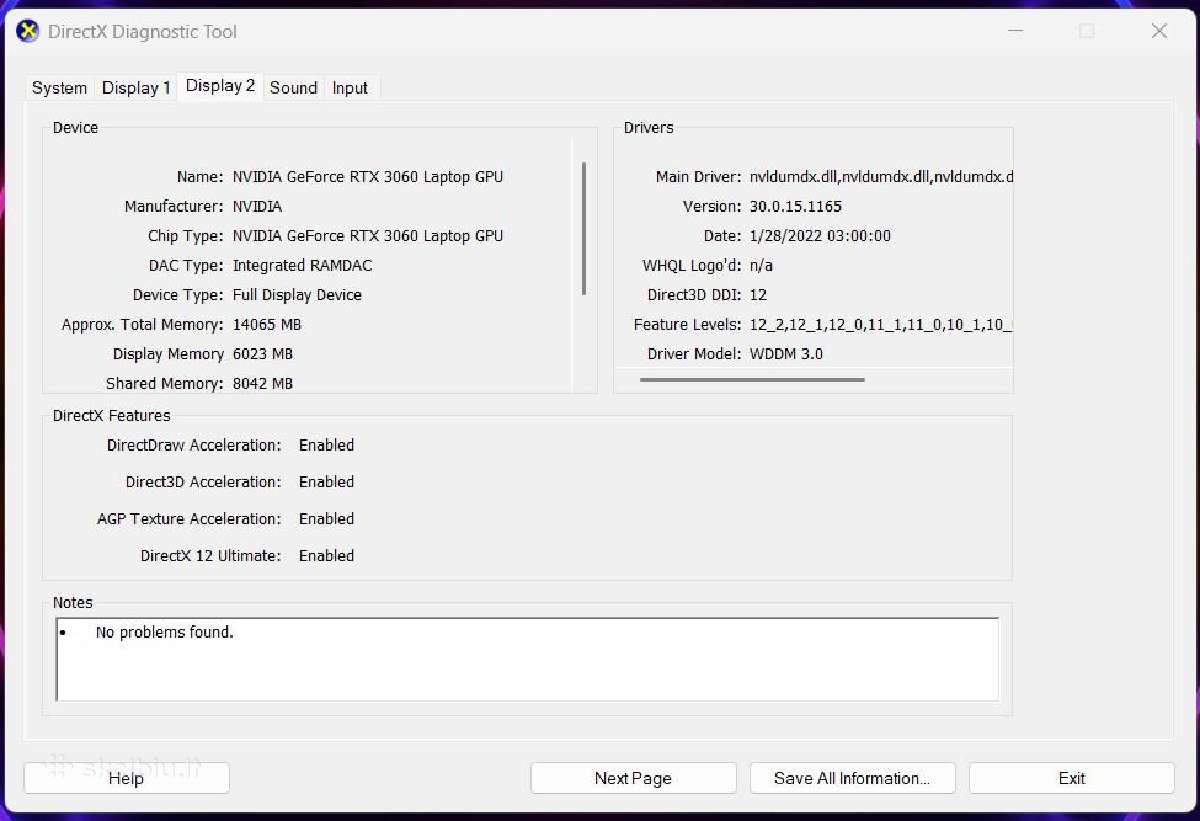Switch to the System tab
The width and height of the screenshot is (1200, 821).
coord(59,88)
